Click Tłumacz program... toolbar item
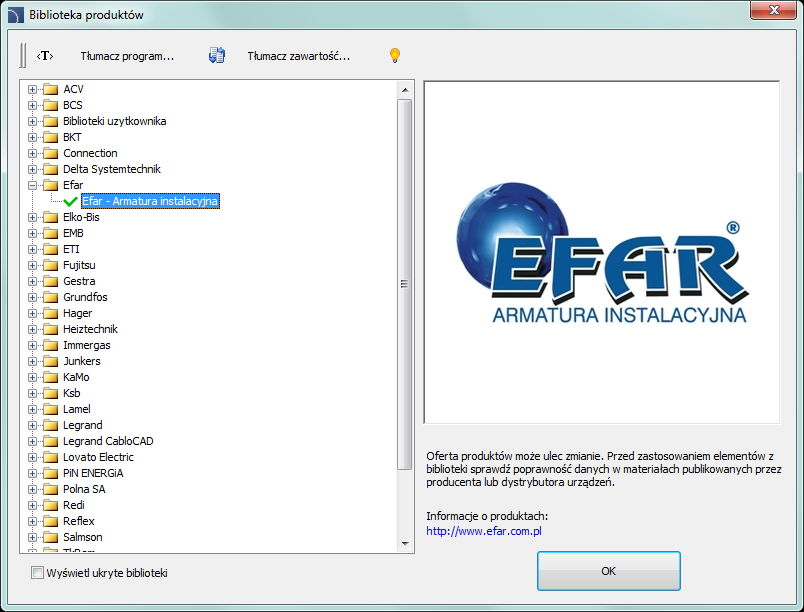This screenshot has height=612, width=804. pos(127,56)
